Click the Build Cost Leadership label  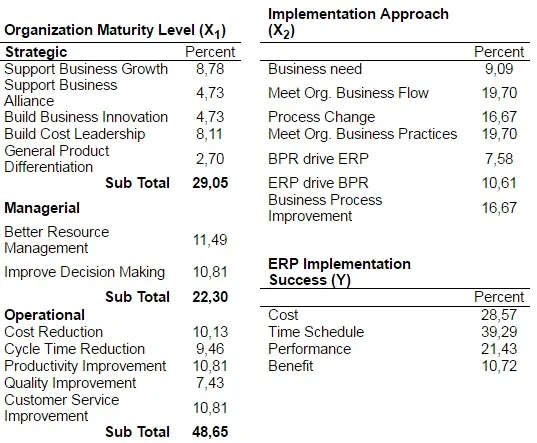click(x=75, y=134)
